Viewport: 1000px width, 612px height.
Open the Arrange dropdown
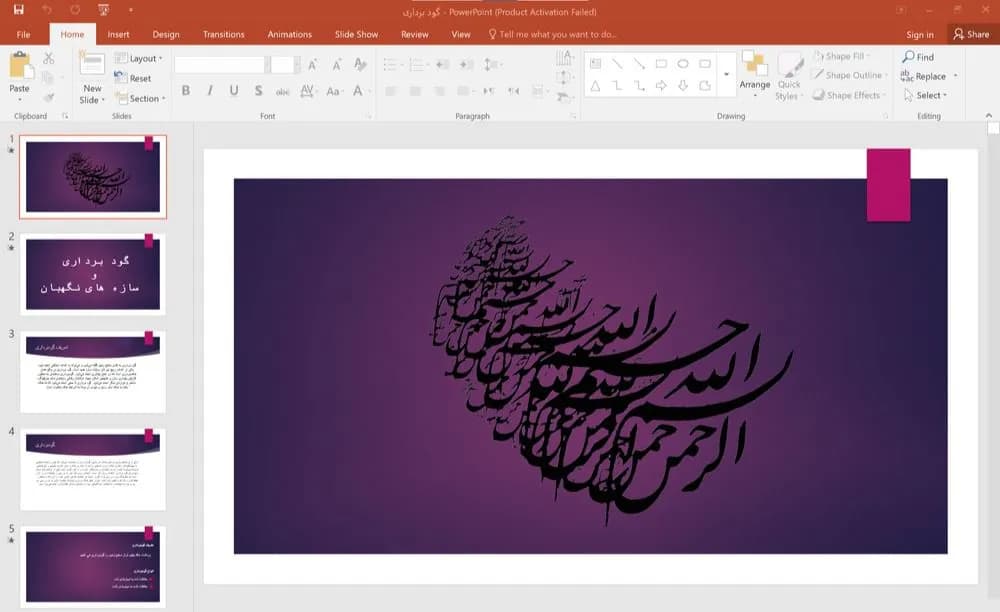coord(755,75)
